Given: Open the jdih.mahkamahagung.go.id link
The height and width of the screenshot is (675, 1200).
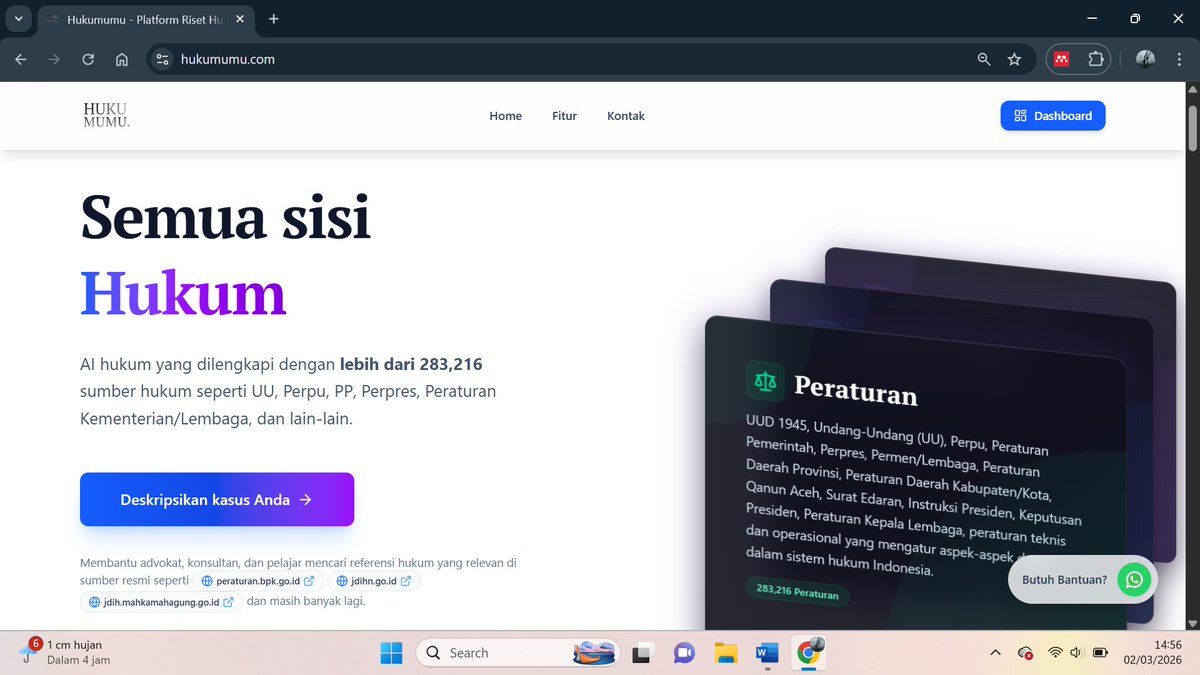Looking at the screenshot, I should click(161, 602).
